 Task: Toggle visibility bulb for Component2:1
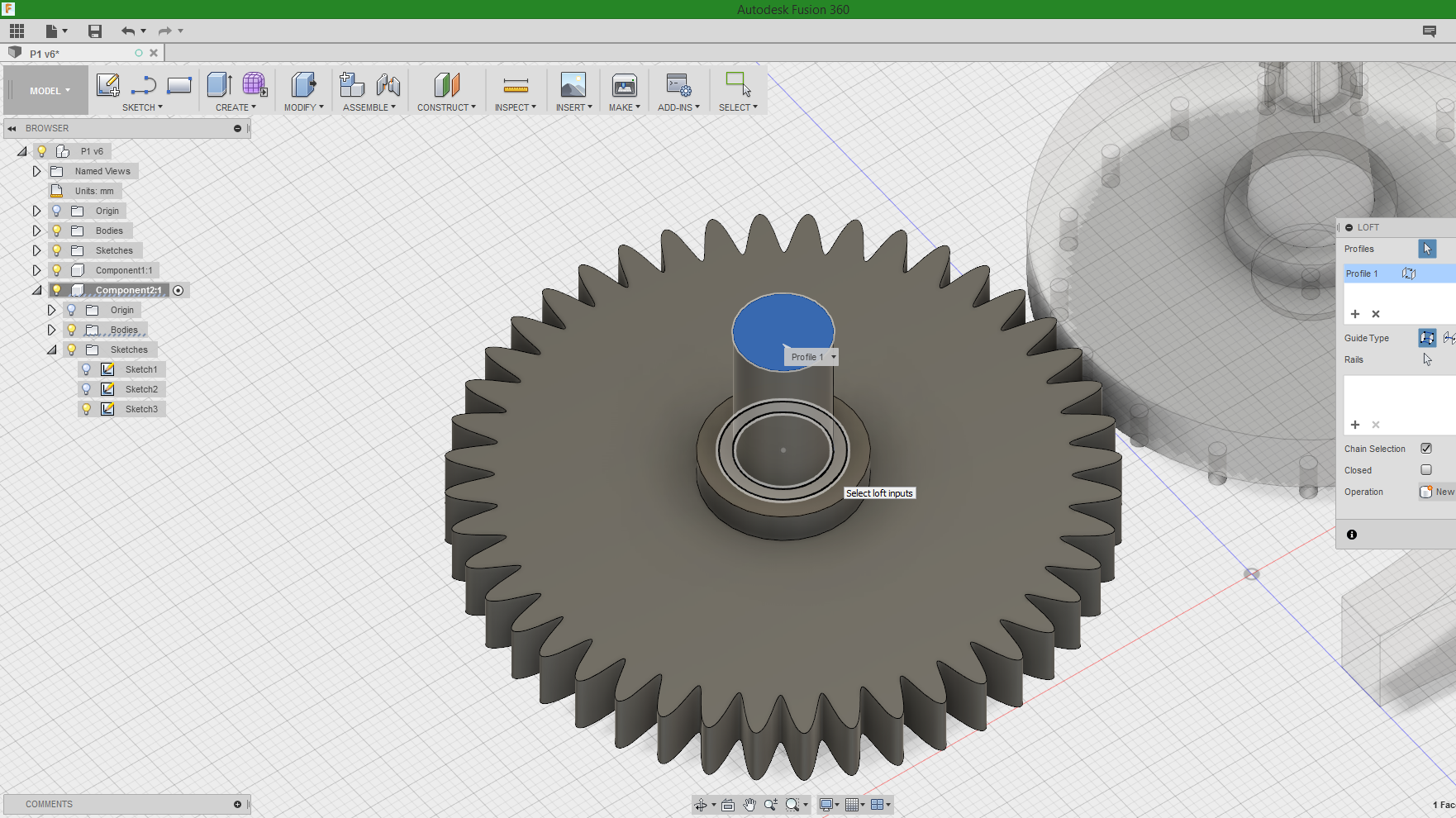(x=57, y=290)
